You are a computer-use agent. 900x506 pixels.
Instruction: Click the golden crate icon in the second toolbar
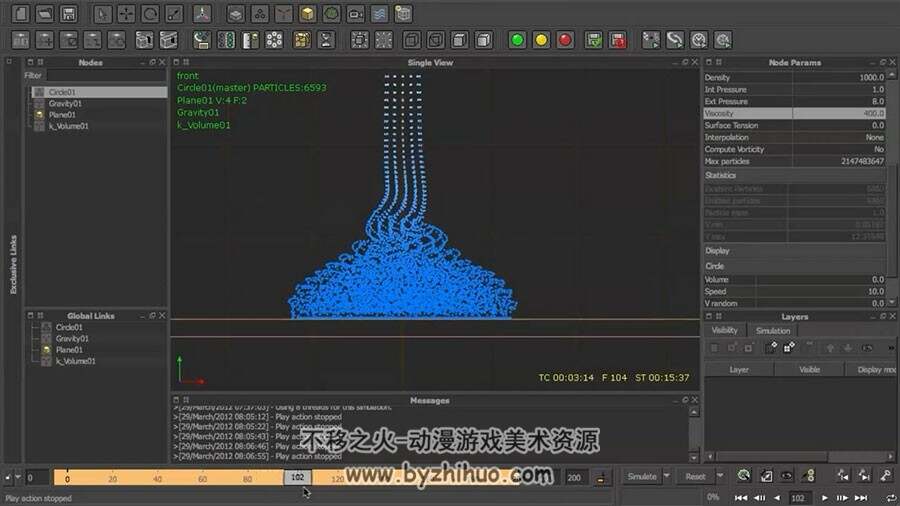302,40
